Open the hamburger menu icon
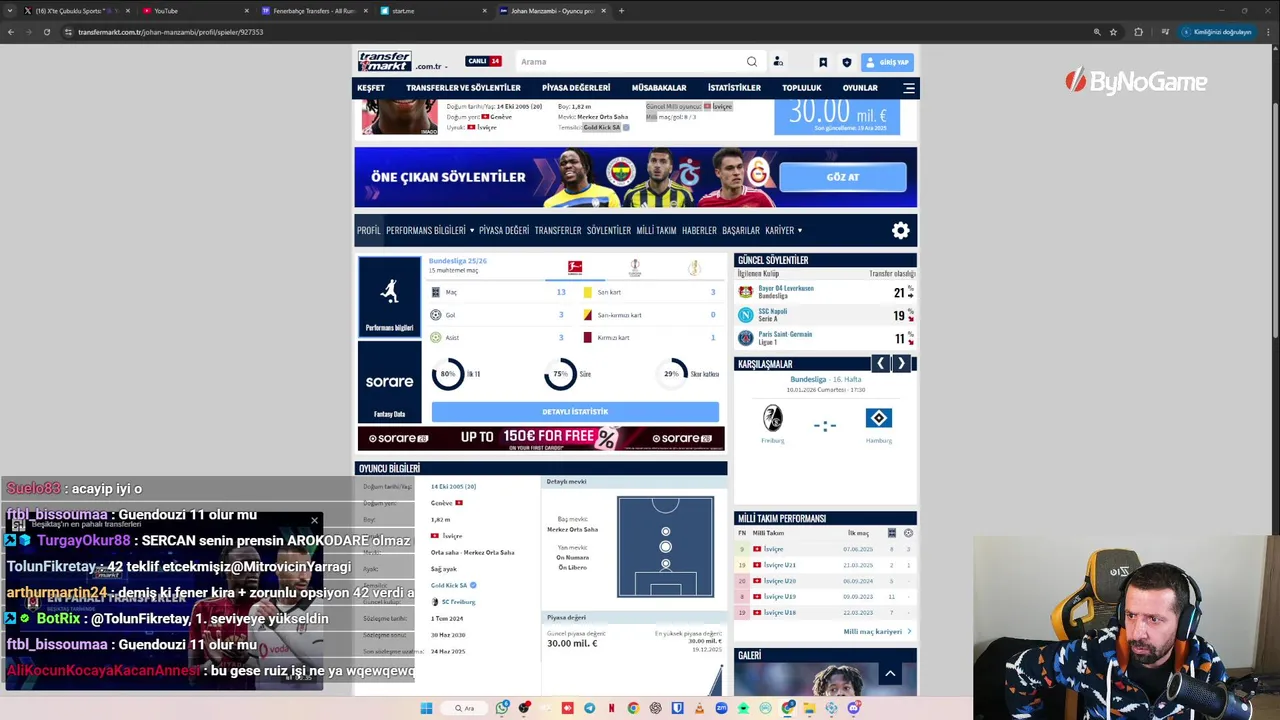 909,88
